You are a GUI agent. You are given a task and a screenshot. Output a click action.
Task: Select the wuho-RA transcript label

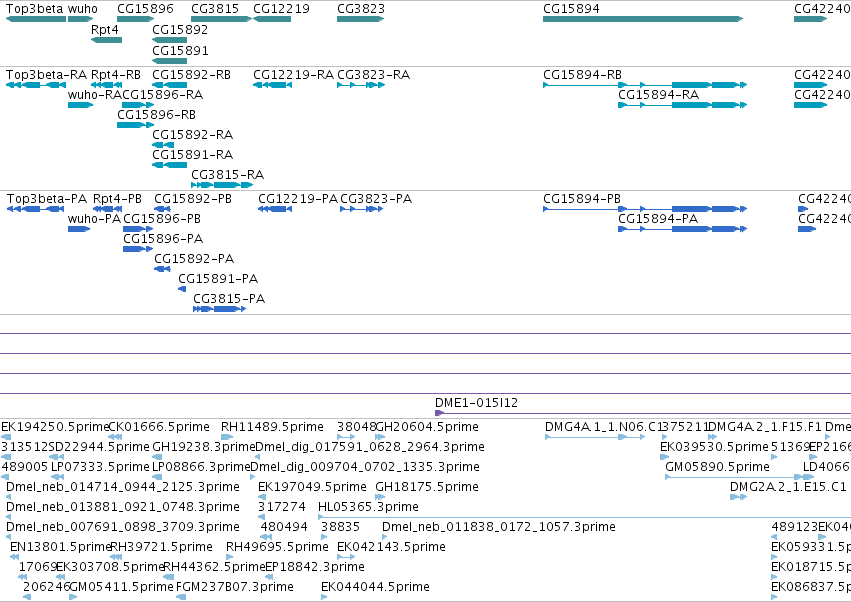point(95,94)
